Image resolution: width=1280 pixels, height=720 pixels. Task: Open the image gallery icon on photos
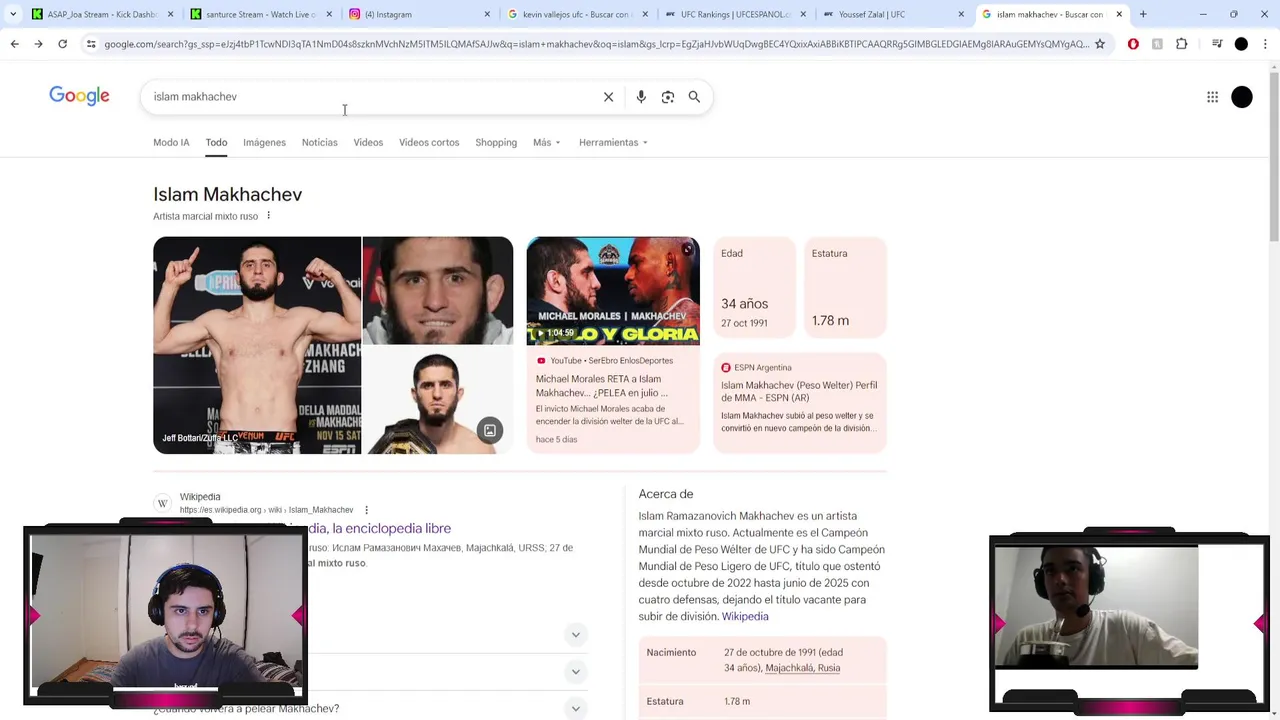(x=490, y=431)
